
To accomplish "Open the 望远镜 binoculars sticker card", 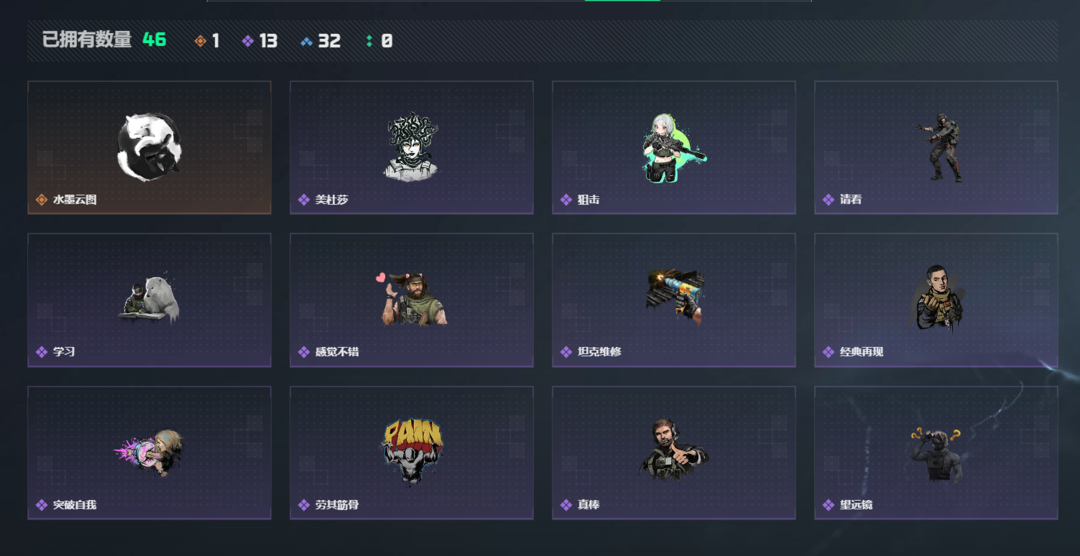I will (936, 453).
